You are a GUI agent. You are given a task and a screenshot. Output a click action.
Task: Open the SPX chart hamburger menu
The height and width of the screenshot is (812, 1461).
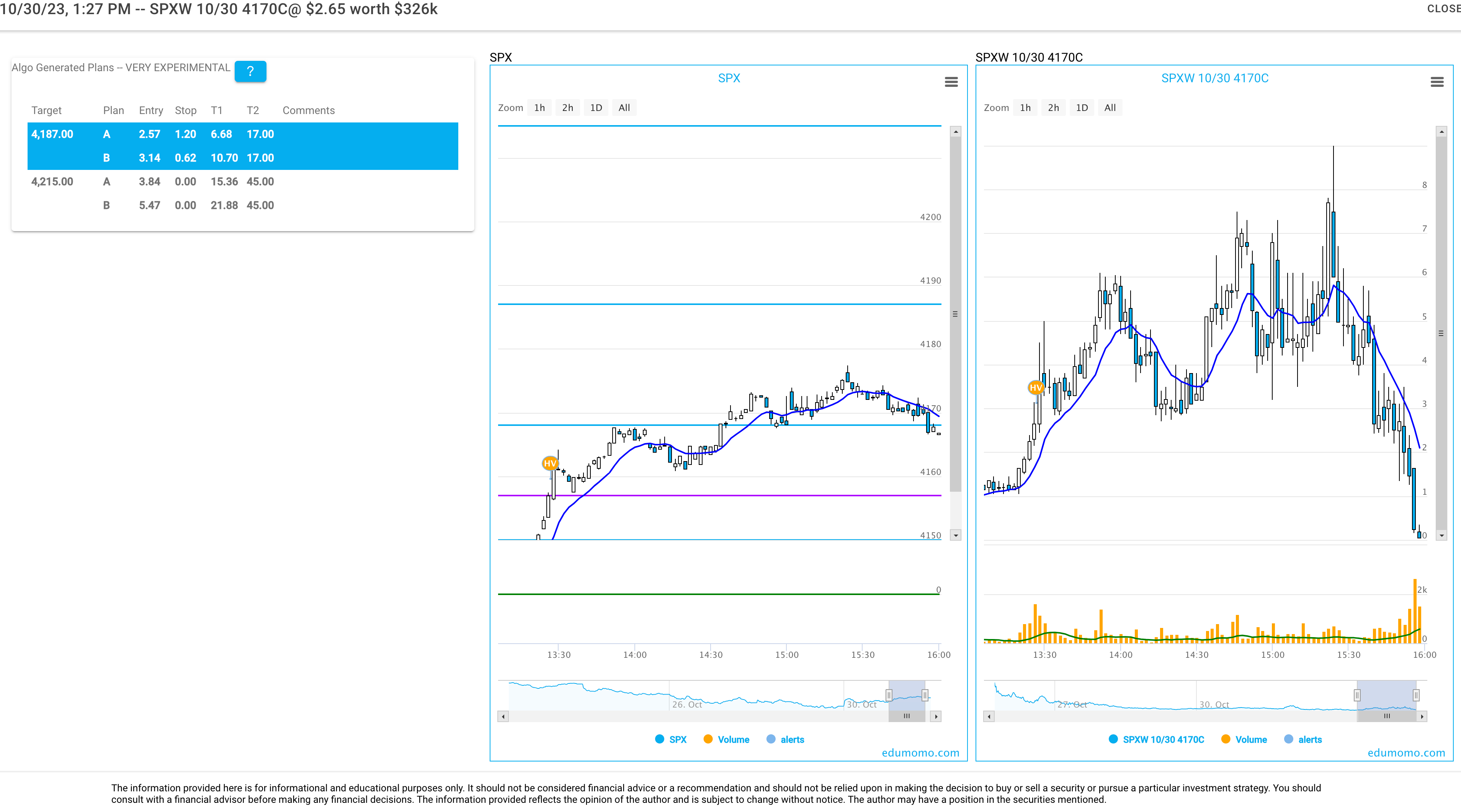click(951, 82)
